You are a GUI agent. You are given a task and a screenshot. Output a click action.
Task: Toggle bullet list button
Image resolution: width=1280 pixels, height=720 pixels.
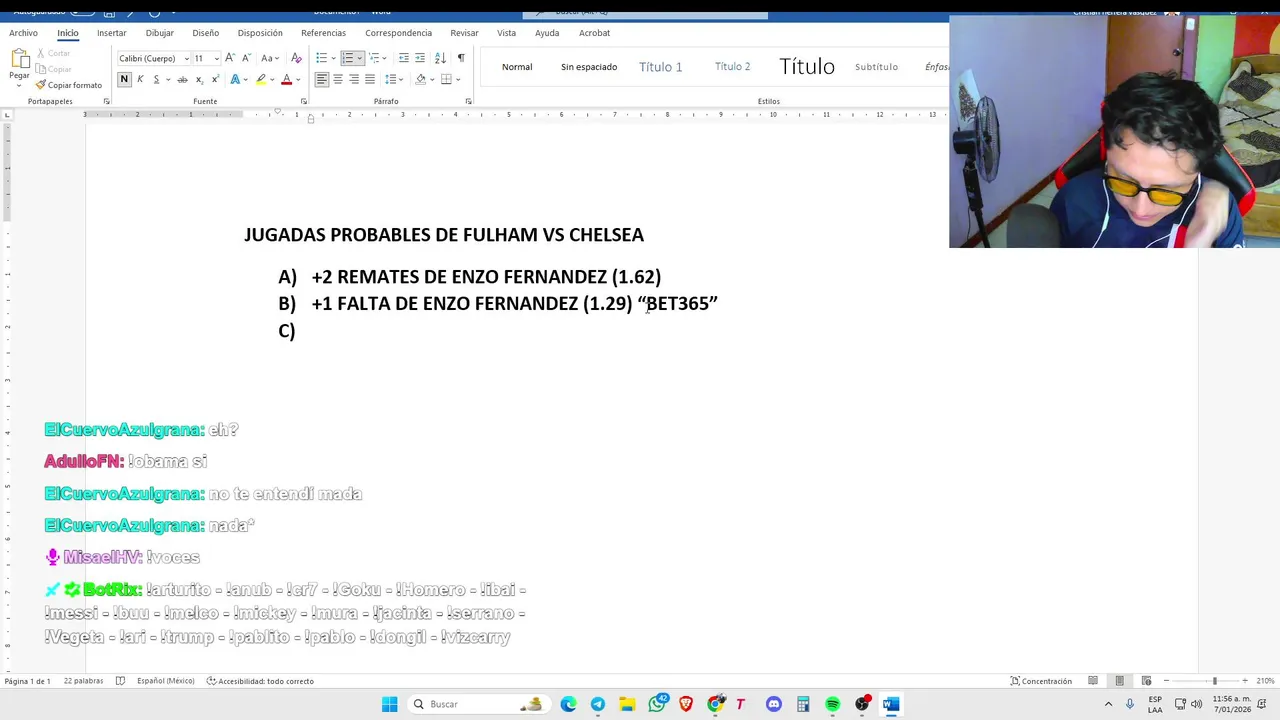click(321, 58)
